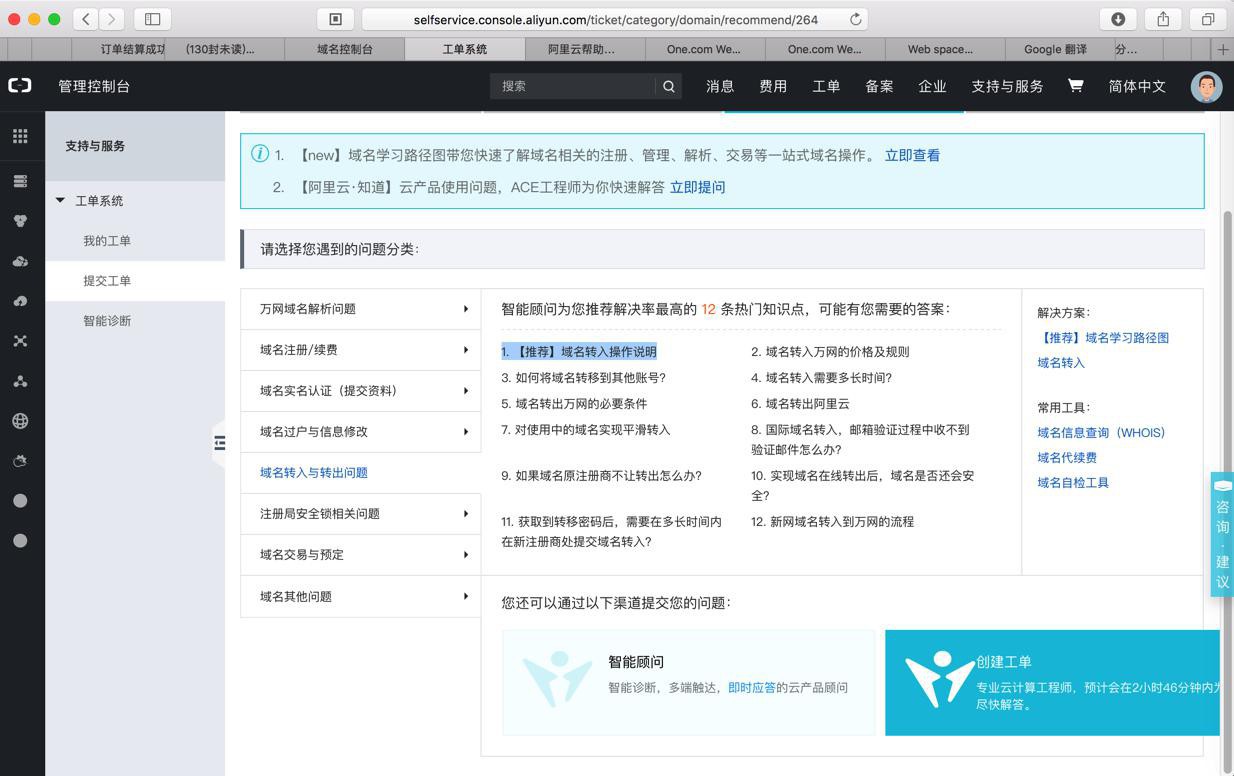The height and width of the screenshot is (776, 1234).
Task: Open the shopping cart icon
Action: click(1076, 86)
